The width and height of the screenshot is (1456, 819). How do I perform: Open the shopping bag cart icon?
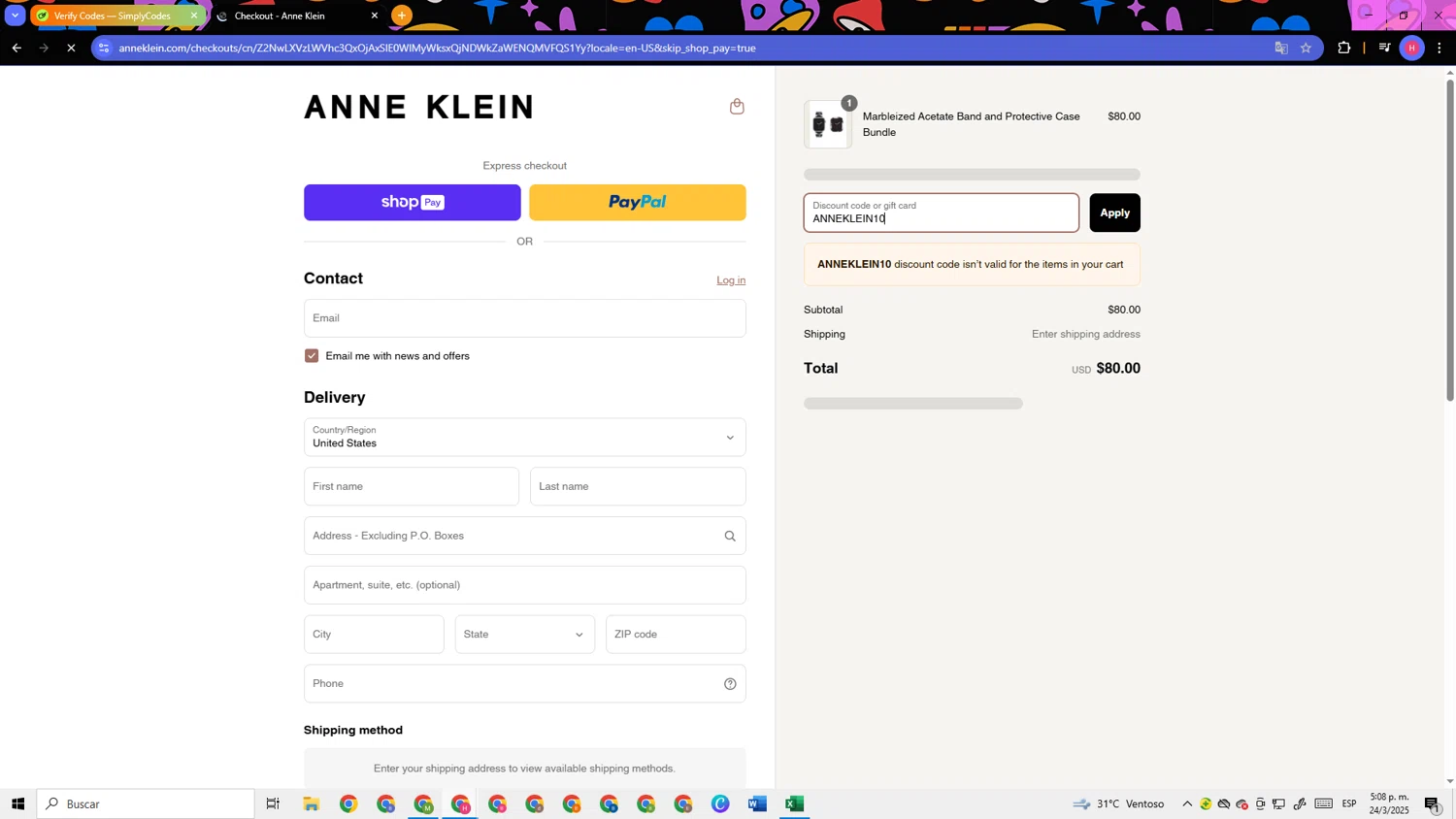point(737,107)
